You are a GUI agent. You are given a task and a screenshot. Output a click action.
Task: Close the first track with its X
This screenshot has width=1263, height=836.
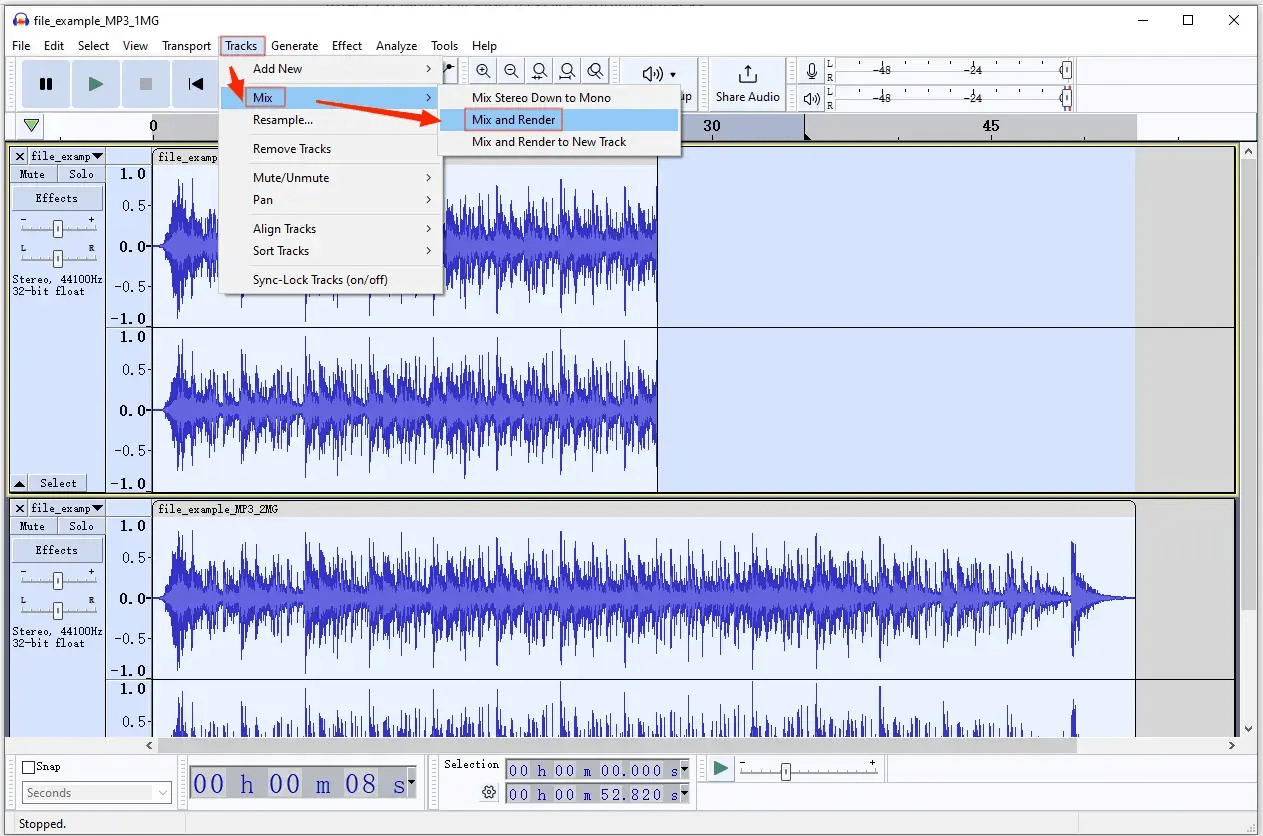[x=20, y=157]
